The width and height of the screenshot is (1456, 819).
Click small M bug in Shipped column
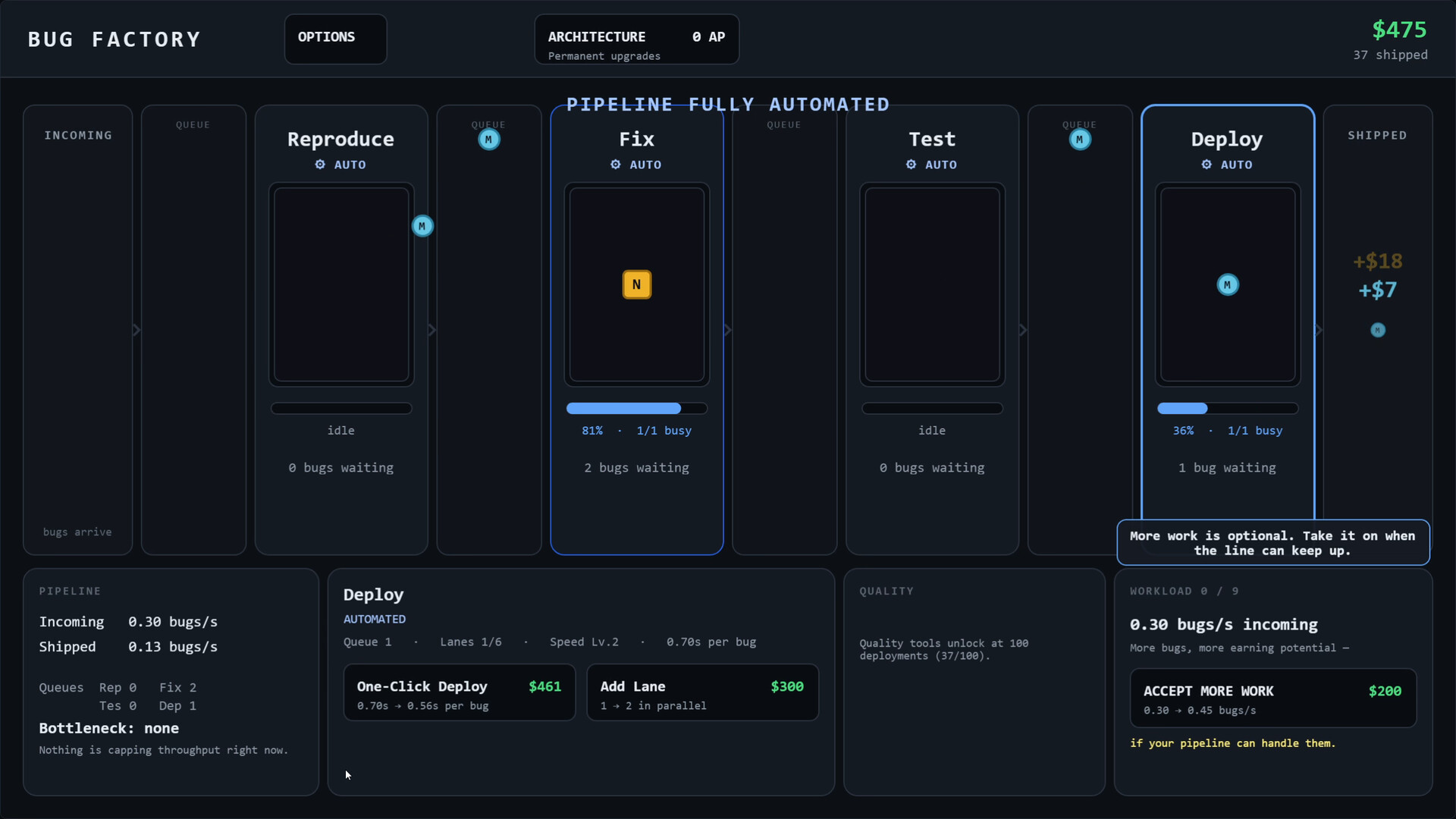click(x=1378, y=330)
